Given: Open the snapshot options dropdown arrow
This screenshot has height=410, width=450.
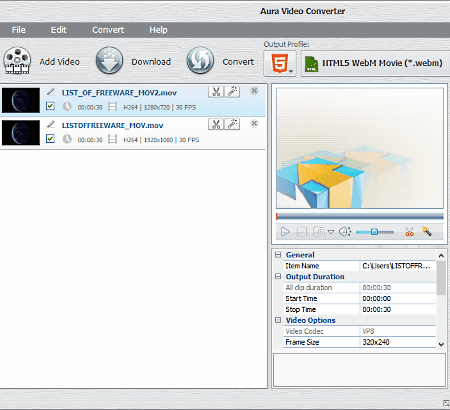Looking at the screenshot, I should click(331, 232).
